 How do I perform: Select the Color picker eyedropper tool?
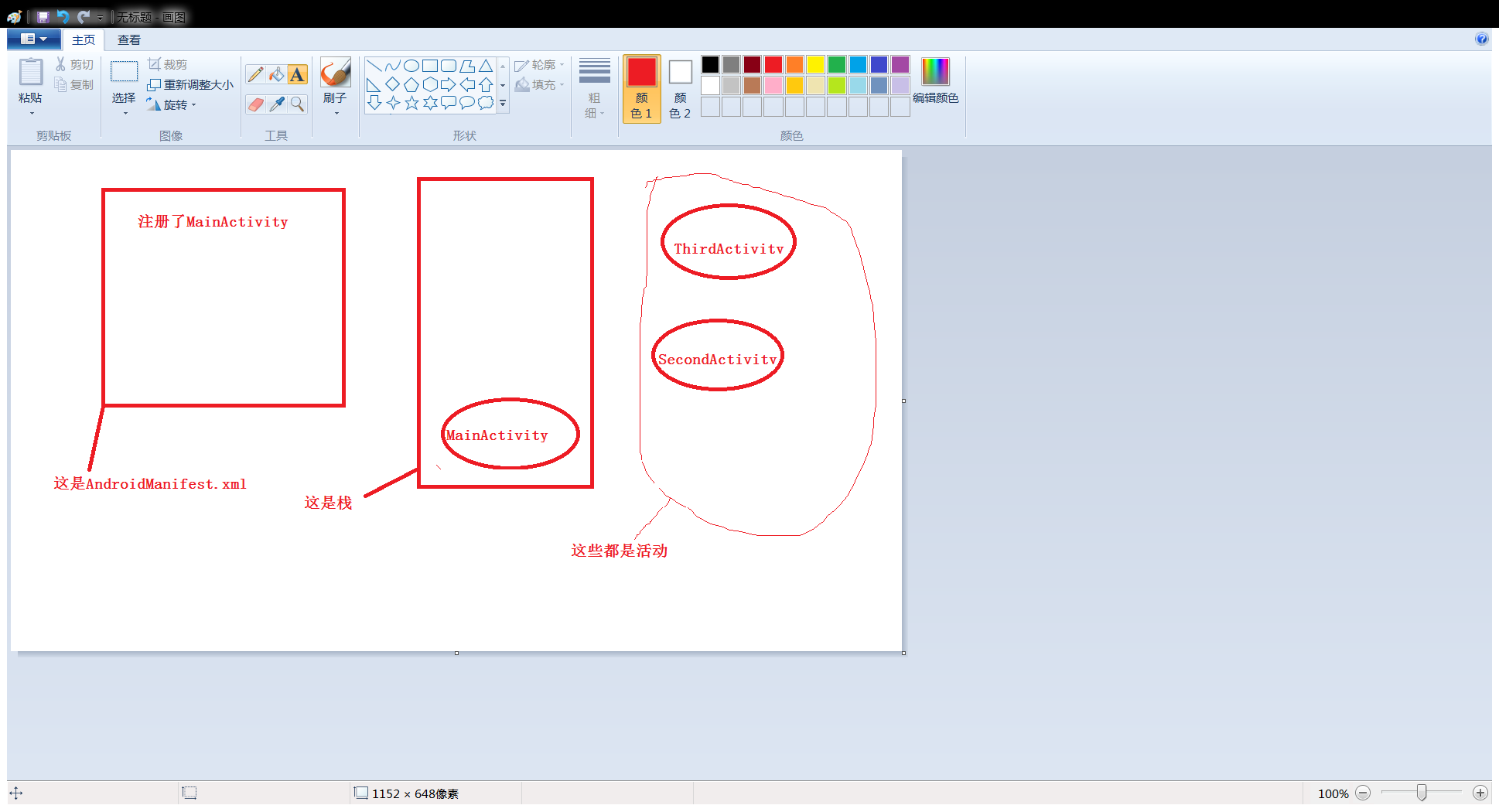[276, 104]
